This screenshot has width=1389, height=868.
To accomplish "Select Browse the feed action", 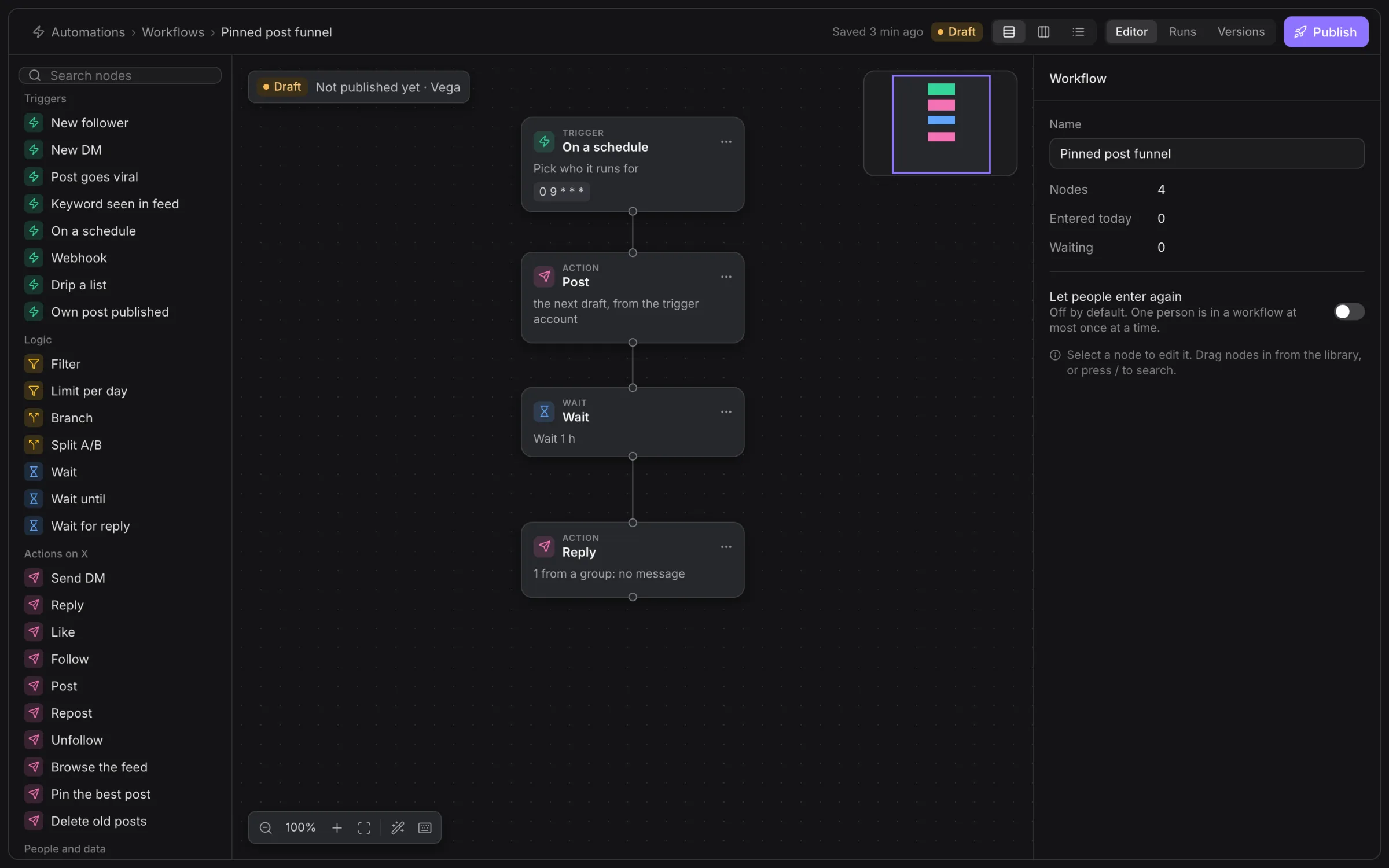I will (x=120, y=767).
